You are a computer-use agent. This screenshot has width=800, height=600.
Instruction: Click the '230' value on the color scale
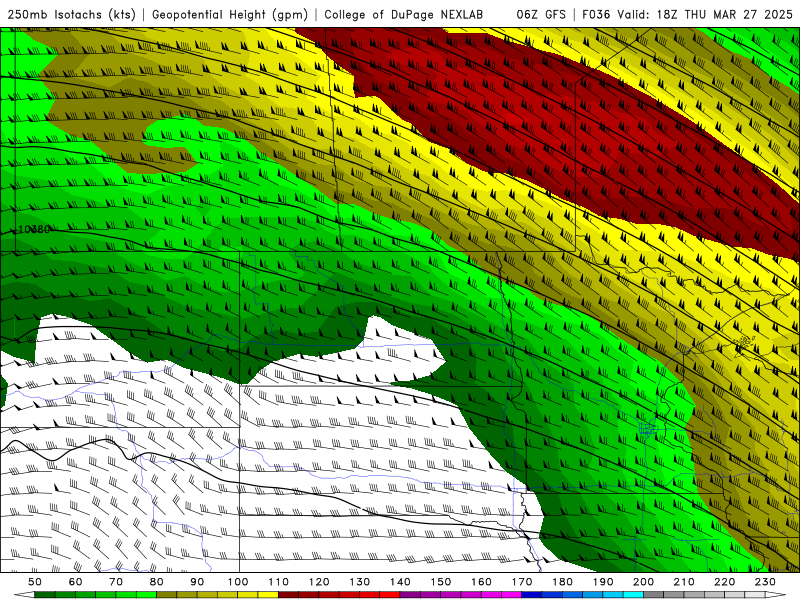[x=765, y=582]
